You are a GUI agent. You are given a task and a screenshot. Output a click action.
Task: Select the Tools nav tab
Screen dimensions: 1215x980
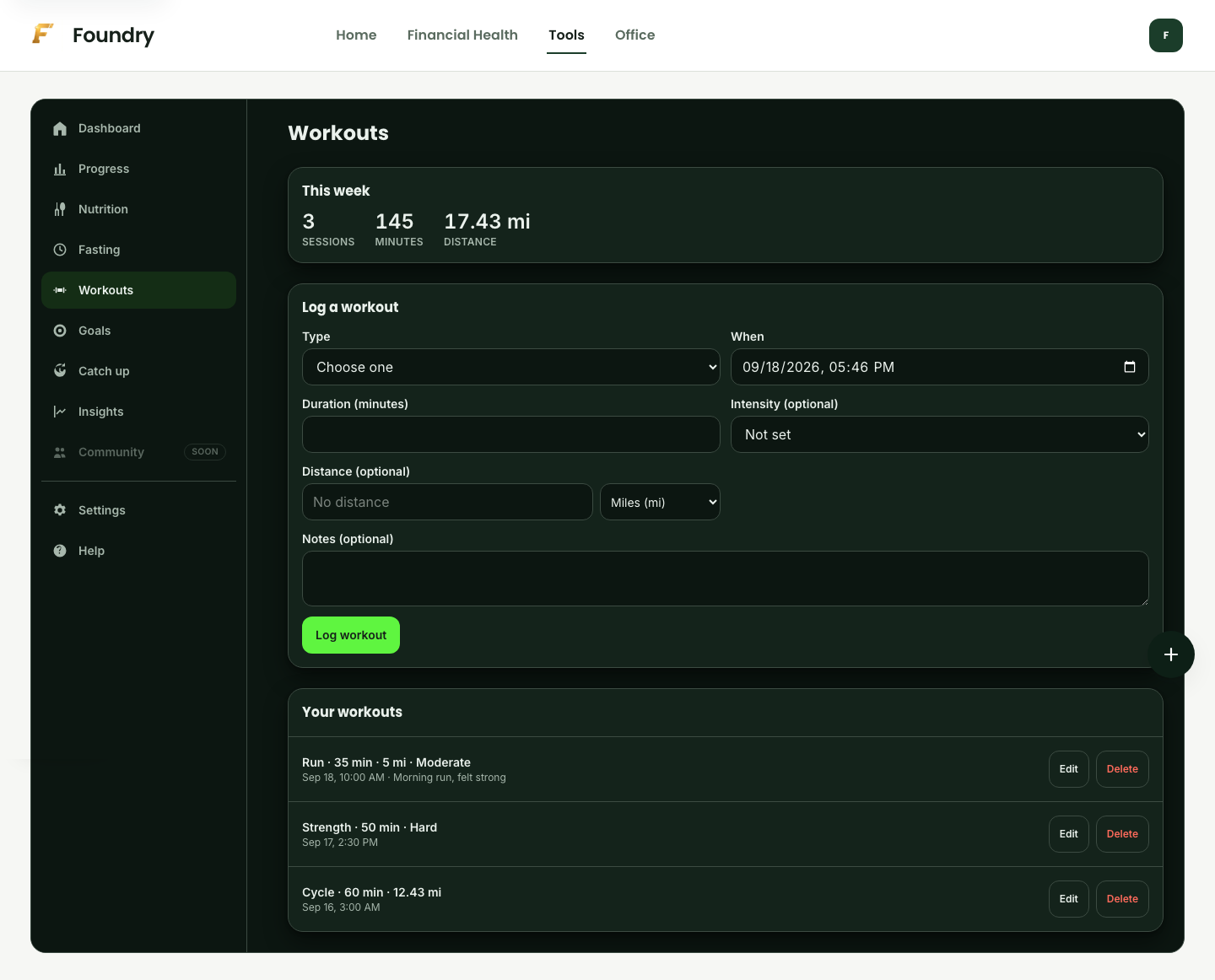pyautogui.click(x=566, y=35)
